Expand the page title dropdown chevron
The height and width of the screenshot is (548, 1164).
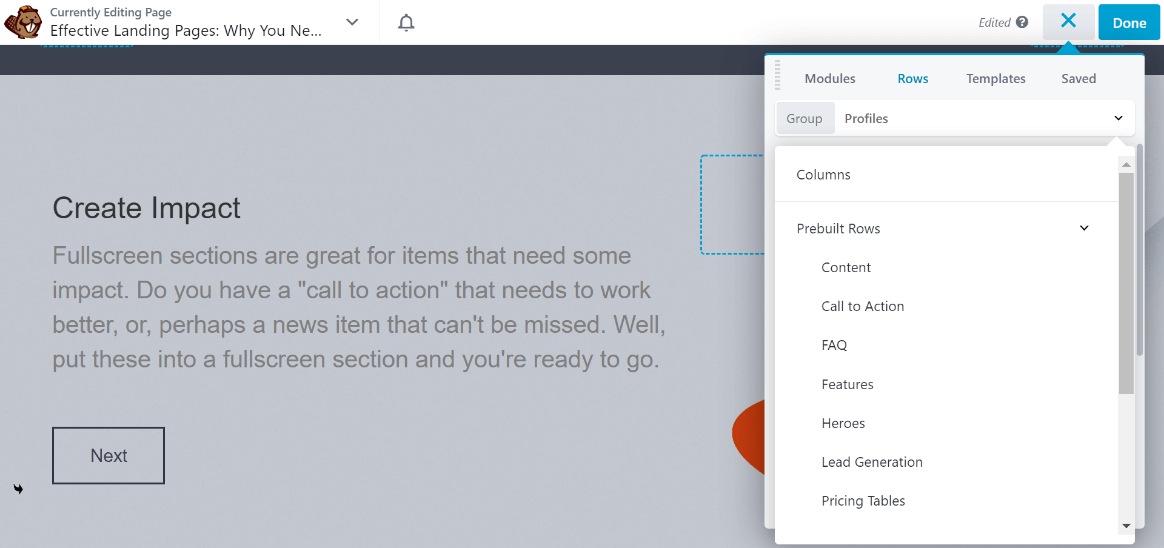(353, 22)
